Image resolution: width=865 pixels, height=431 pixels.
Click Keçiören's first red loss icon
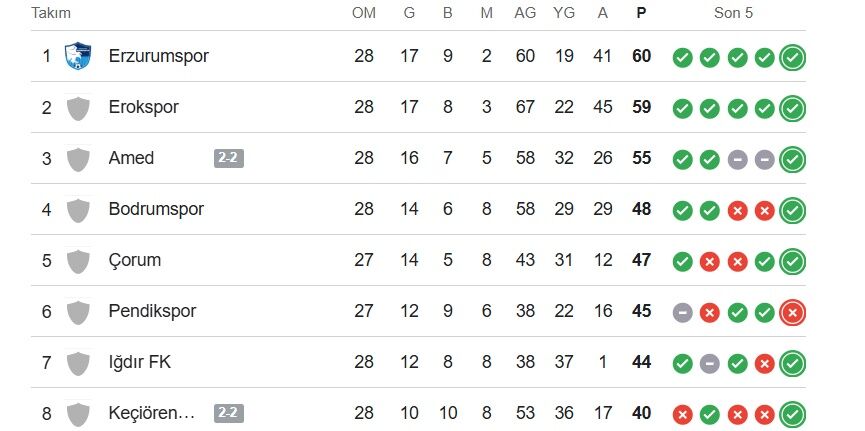tap(683, 414)
